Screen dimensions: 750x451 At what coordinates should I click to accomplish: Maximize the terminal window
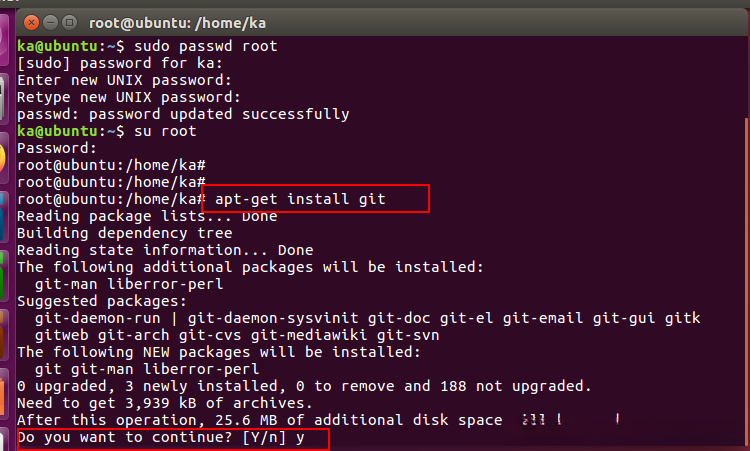pyautogui.click(x=70, y=21)
